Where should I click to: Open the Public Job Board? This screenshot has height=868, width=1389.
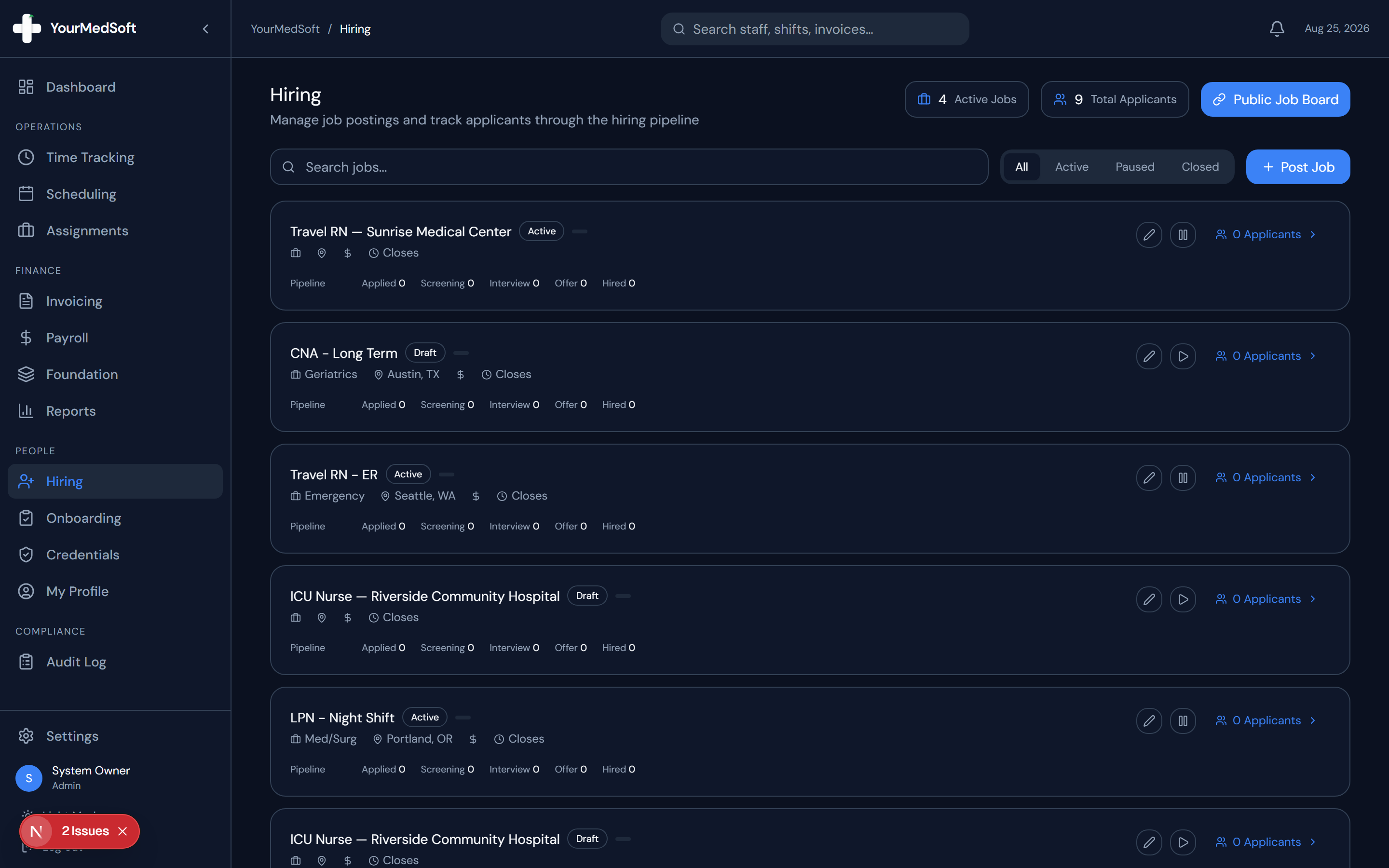click(1275, 99)
